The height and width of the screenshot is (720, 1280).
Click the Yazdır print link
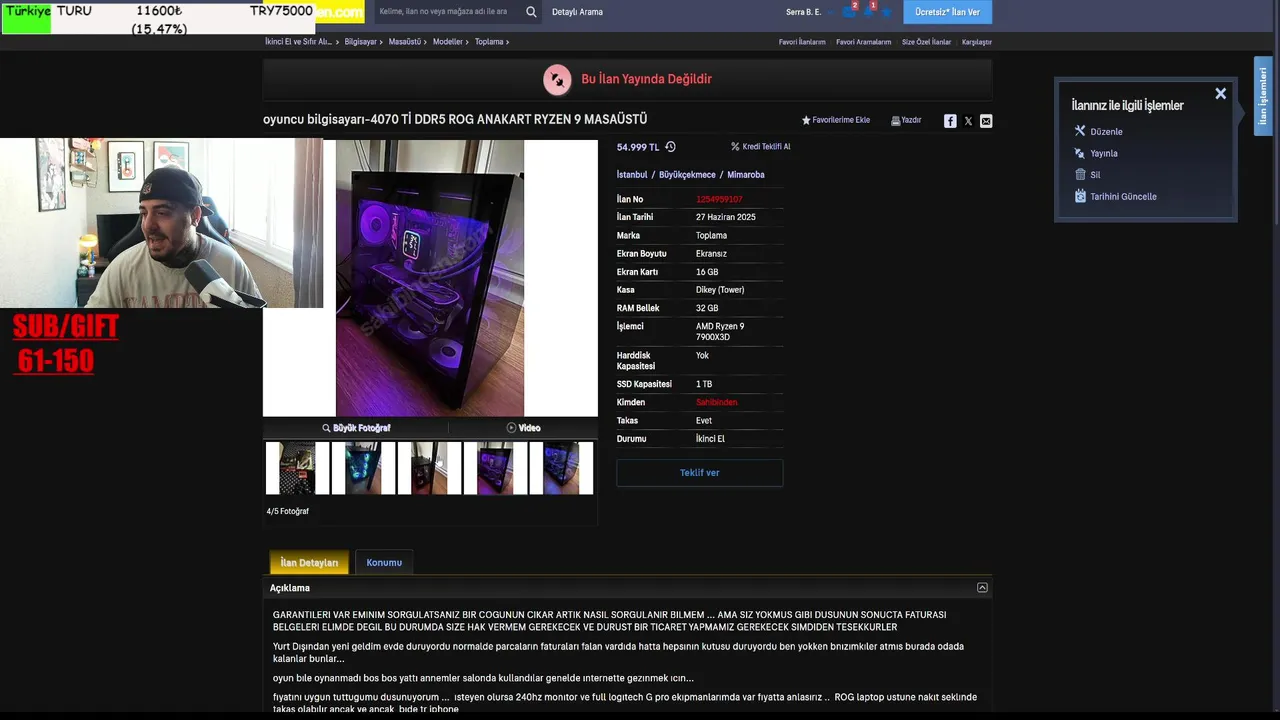(906, 120)
